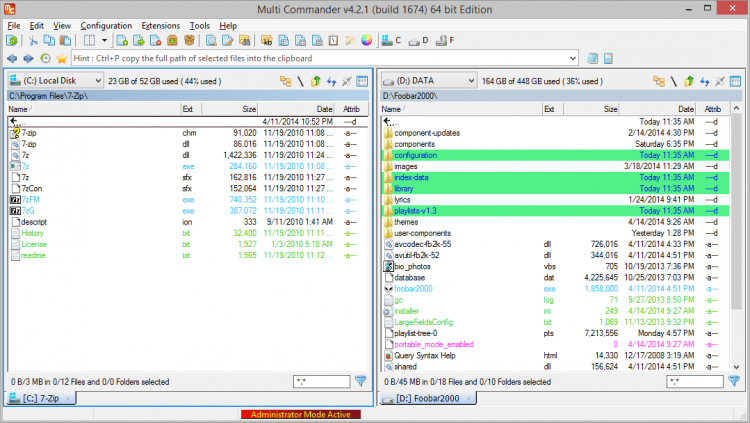
Task: Click go to root backslash in left panel
Action: tap(300, 81)
